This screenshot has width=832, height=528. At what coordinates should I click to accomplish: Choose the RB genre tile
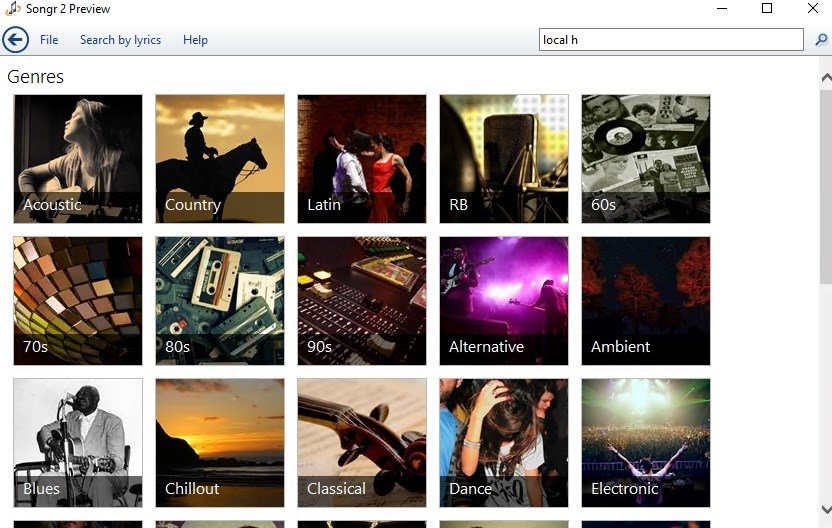[504, 159]
